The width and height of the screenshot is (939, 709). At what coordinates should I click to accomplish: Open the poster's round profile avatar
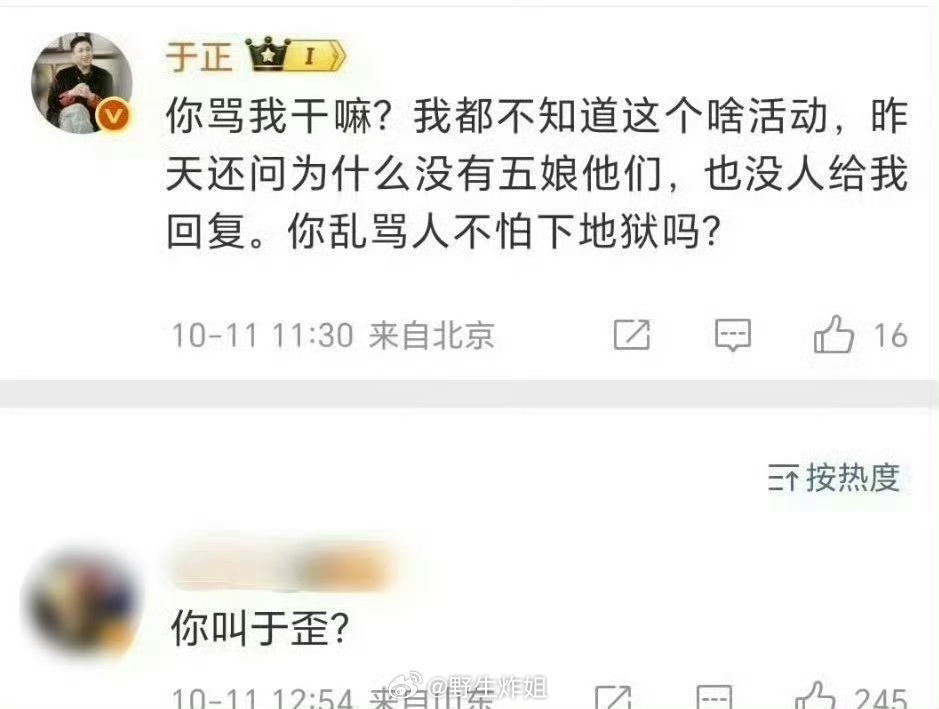(x=82, y=83)
